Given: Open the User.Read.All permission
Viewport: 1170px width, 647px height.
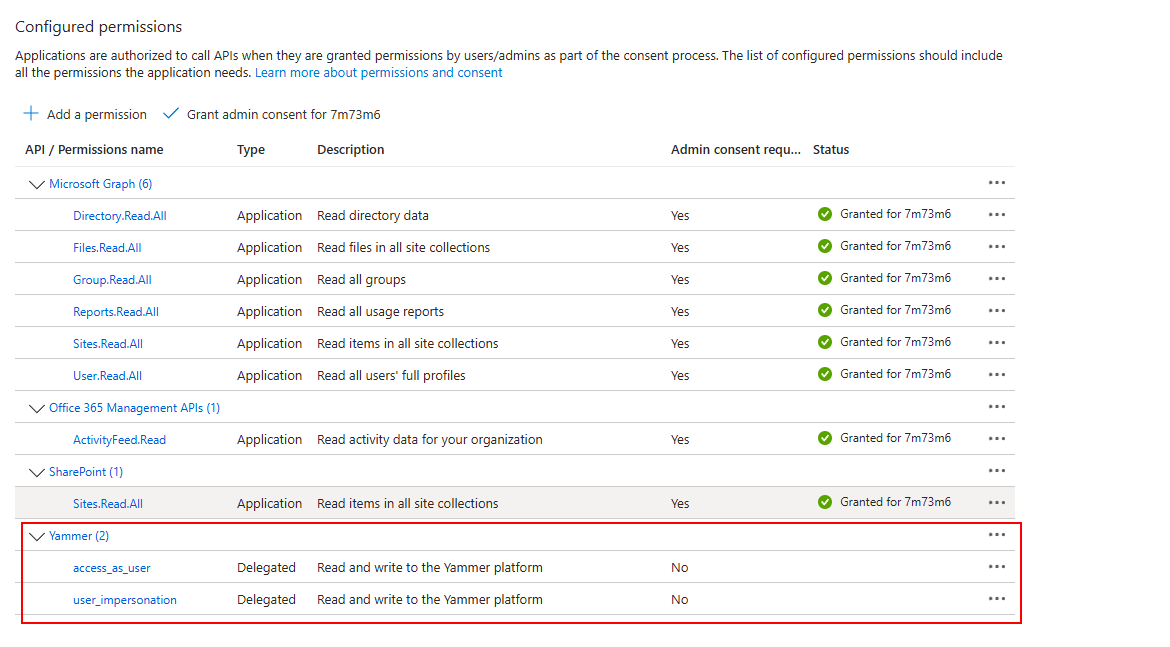Looking at the screenshot, I should tap(107, 374).
